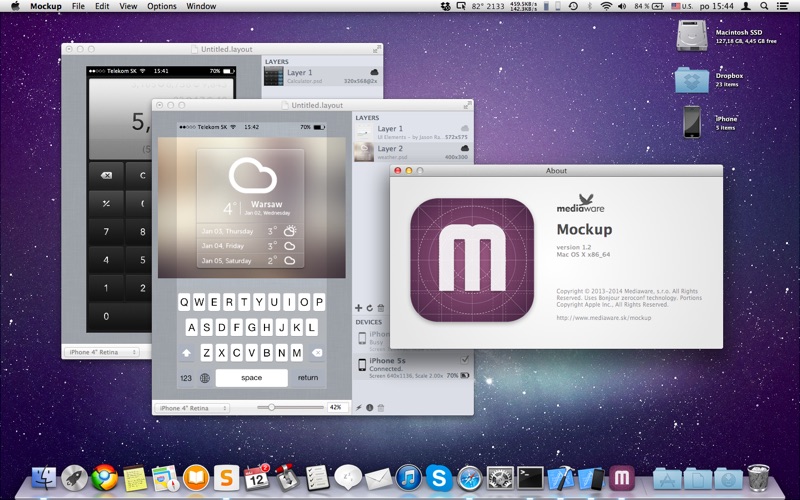Open device info with the round info icon
The height and width of the screenshot is (500, 800).
[369, 408]
